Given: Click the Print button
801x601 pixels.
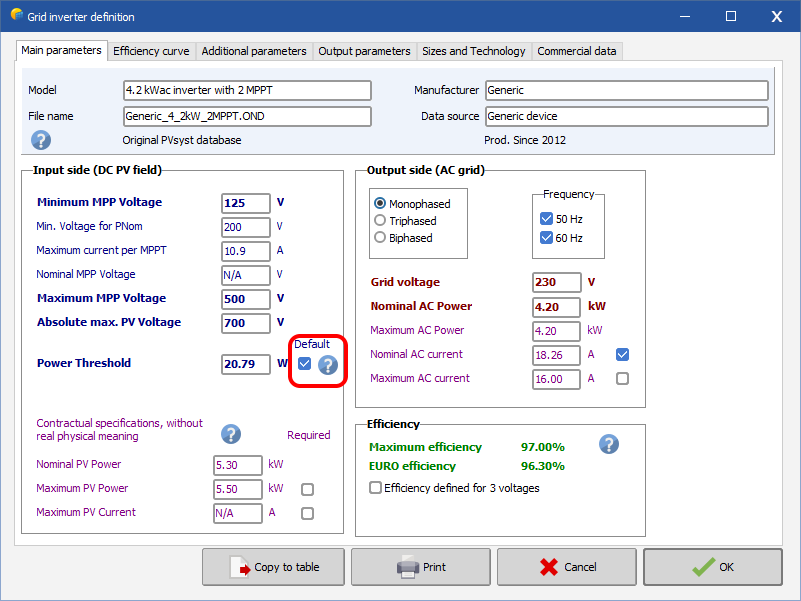Looking at the screenshot, I should tap(421, 567).
